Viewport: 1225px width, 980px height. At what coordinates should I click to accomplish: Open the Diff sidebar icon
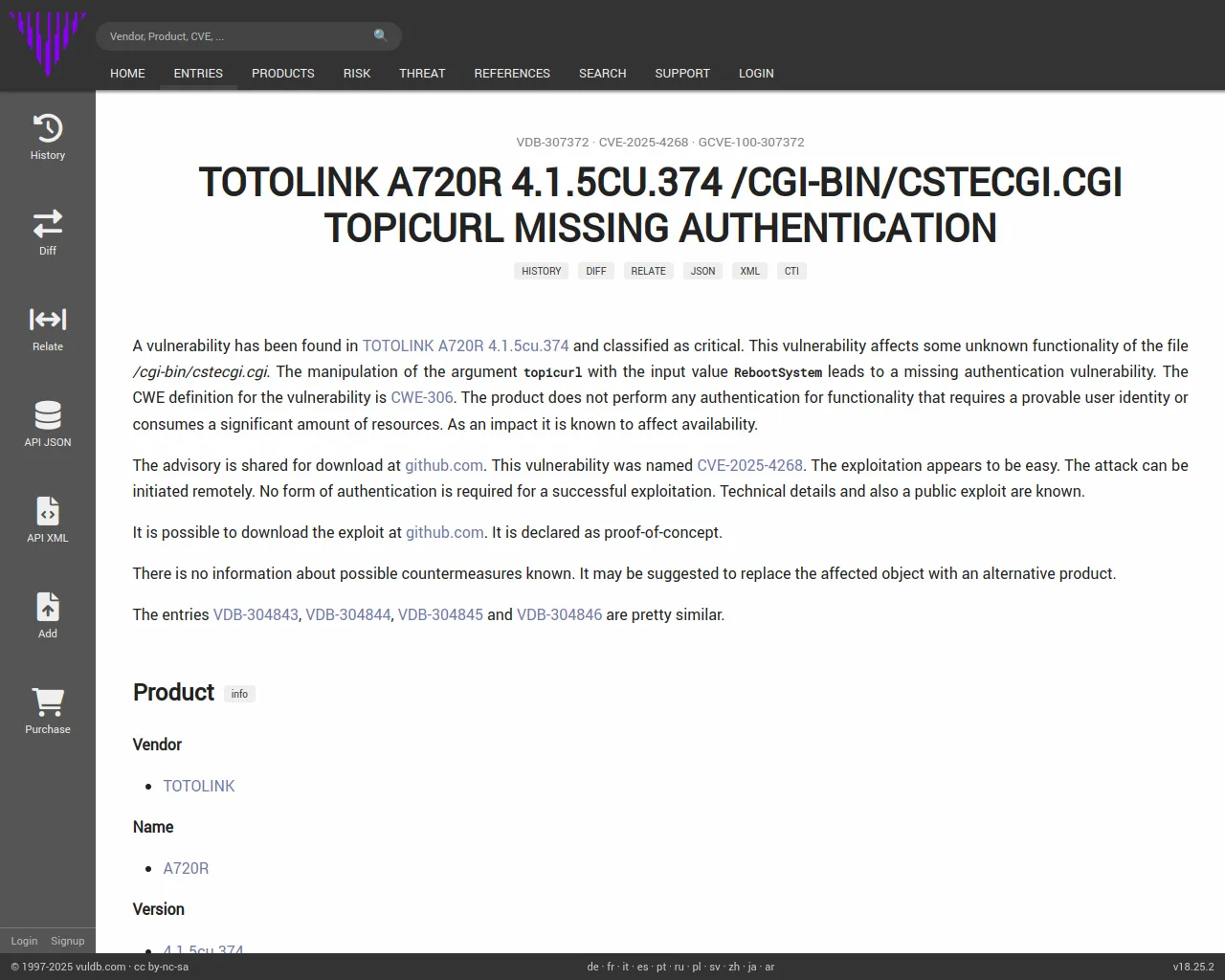click(47, 224)
